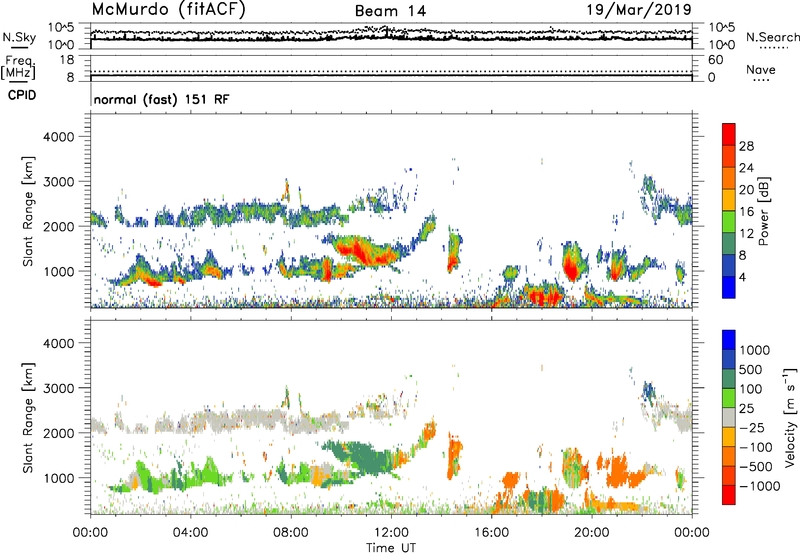
Task: Click the 500 label on velocity color bar
Action: [752, 370]
